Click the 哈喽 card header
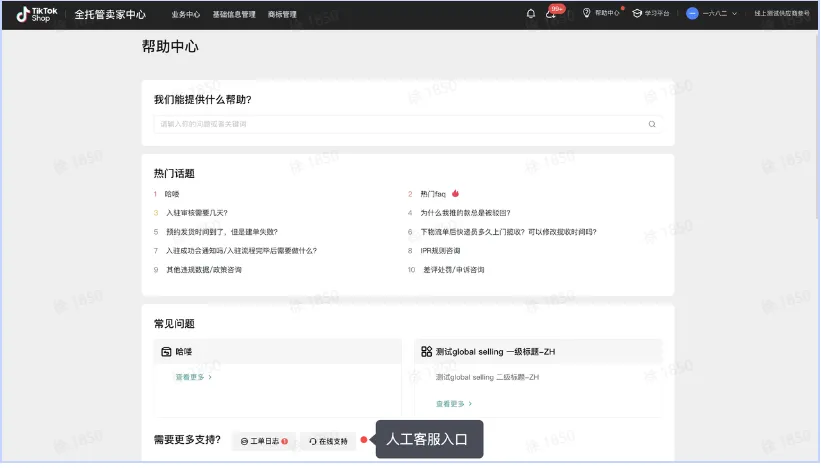This screenshot has height=468, width=821. pyautogui.click(x=278, y=352)
